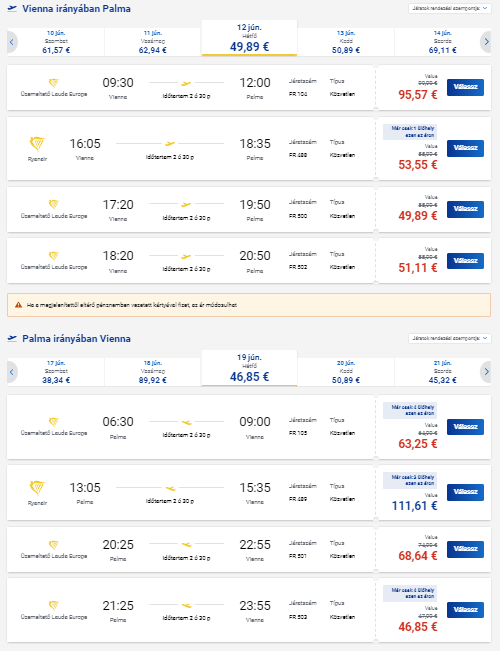Click the Ryanair harp logo on the 13:05 flight

tap(37, 488)
